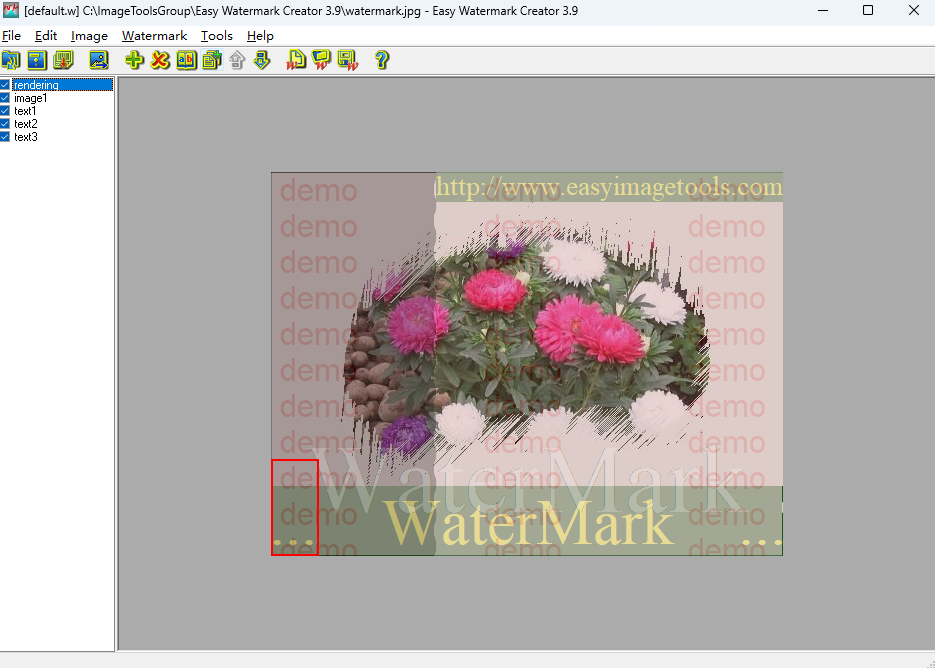Expand the Image menu
Image resolution: width=935 pixels, height=668 pixels.
89,35
